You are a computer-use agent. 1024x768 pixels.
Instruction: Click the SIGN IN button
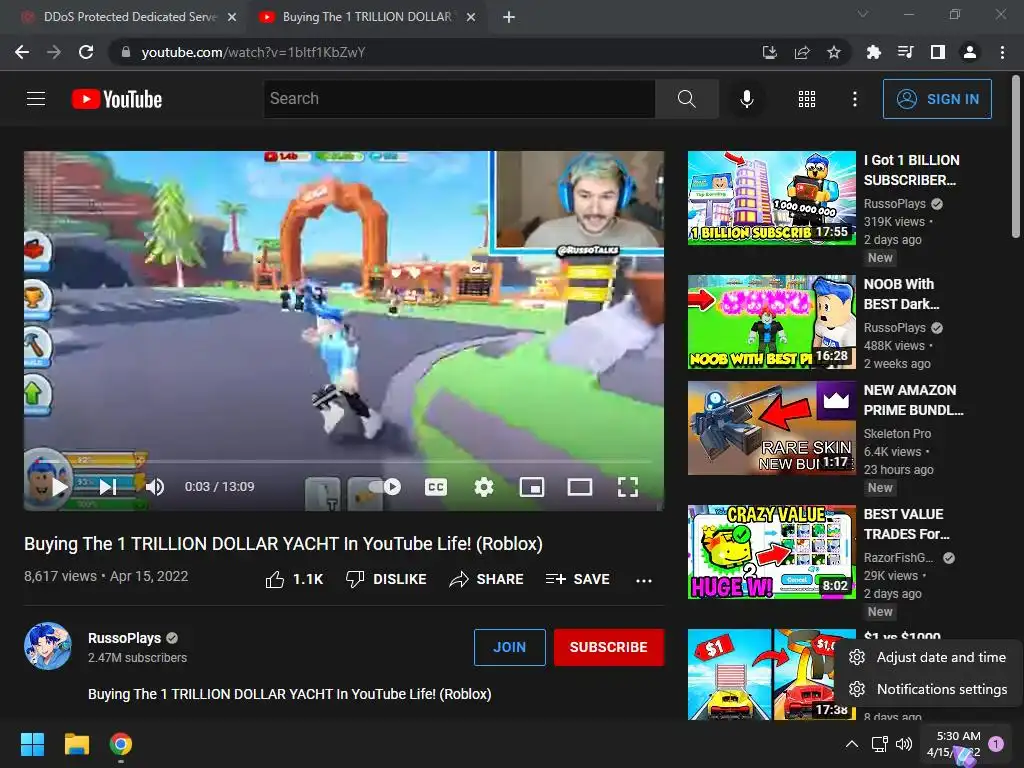click(x=936, y=99)
